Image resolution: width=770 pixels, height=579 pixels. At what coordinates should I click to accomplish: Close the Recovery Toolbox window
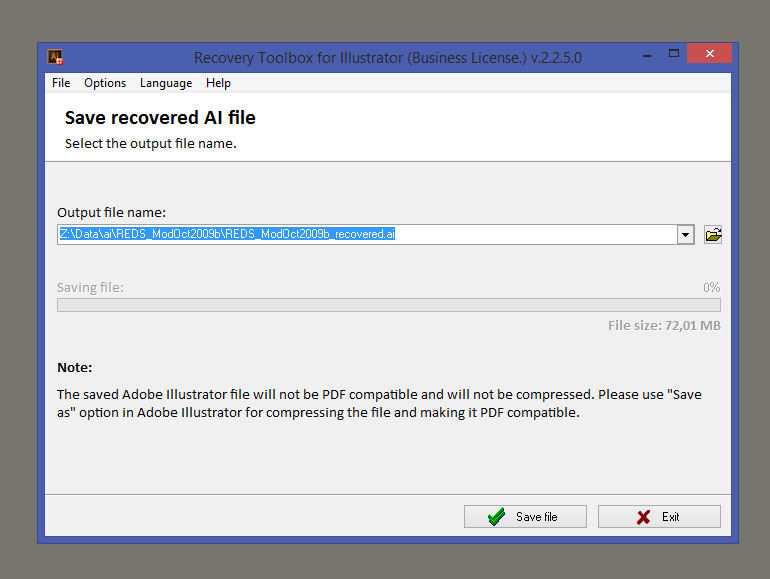click(710, 54)
